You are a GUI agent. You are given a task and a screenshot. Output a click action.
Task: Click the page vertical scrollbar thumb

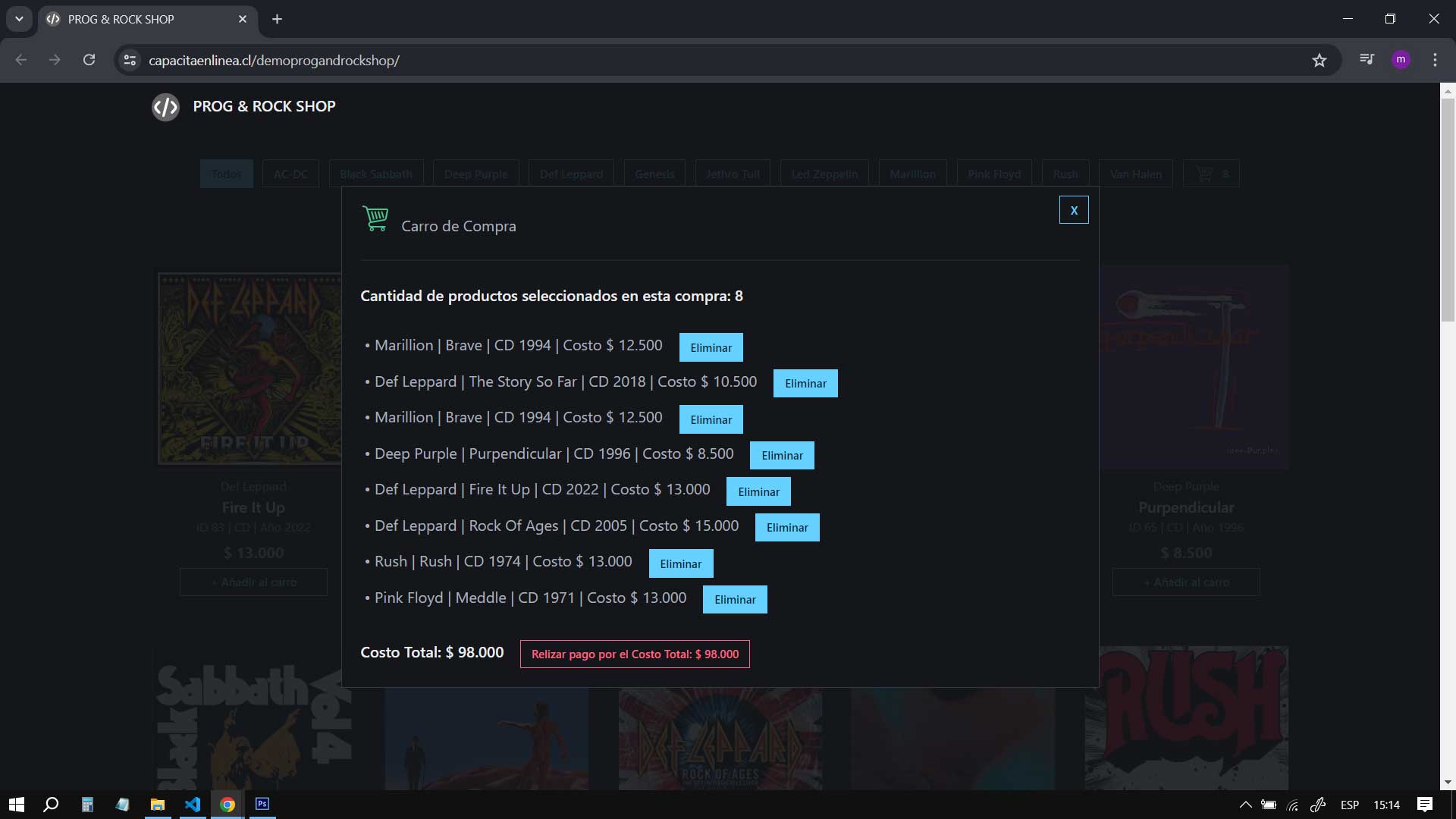(1448, 210)
